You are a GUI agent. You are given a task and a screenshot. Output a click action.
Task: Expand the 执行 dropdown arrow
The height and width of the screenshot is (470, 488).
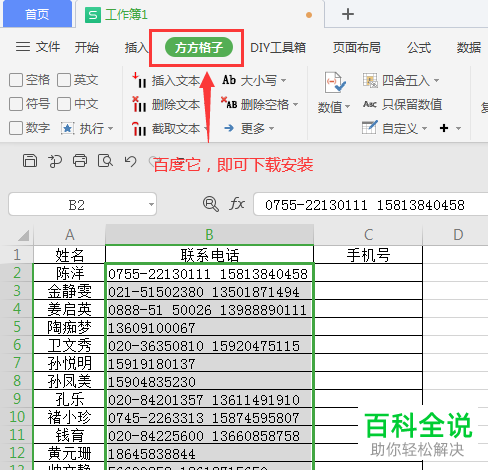click(x=111, y=129)
